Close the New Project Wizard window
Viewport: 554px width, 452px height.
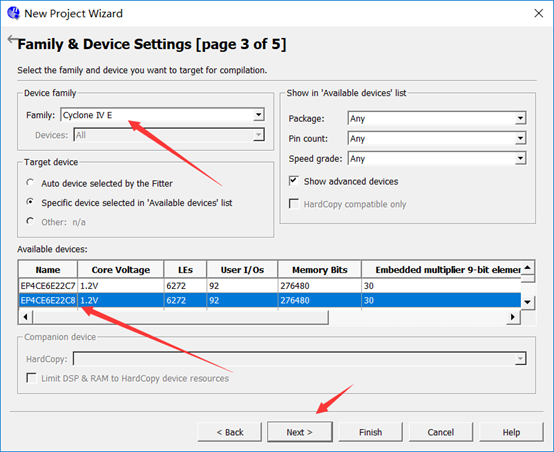538,13
